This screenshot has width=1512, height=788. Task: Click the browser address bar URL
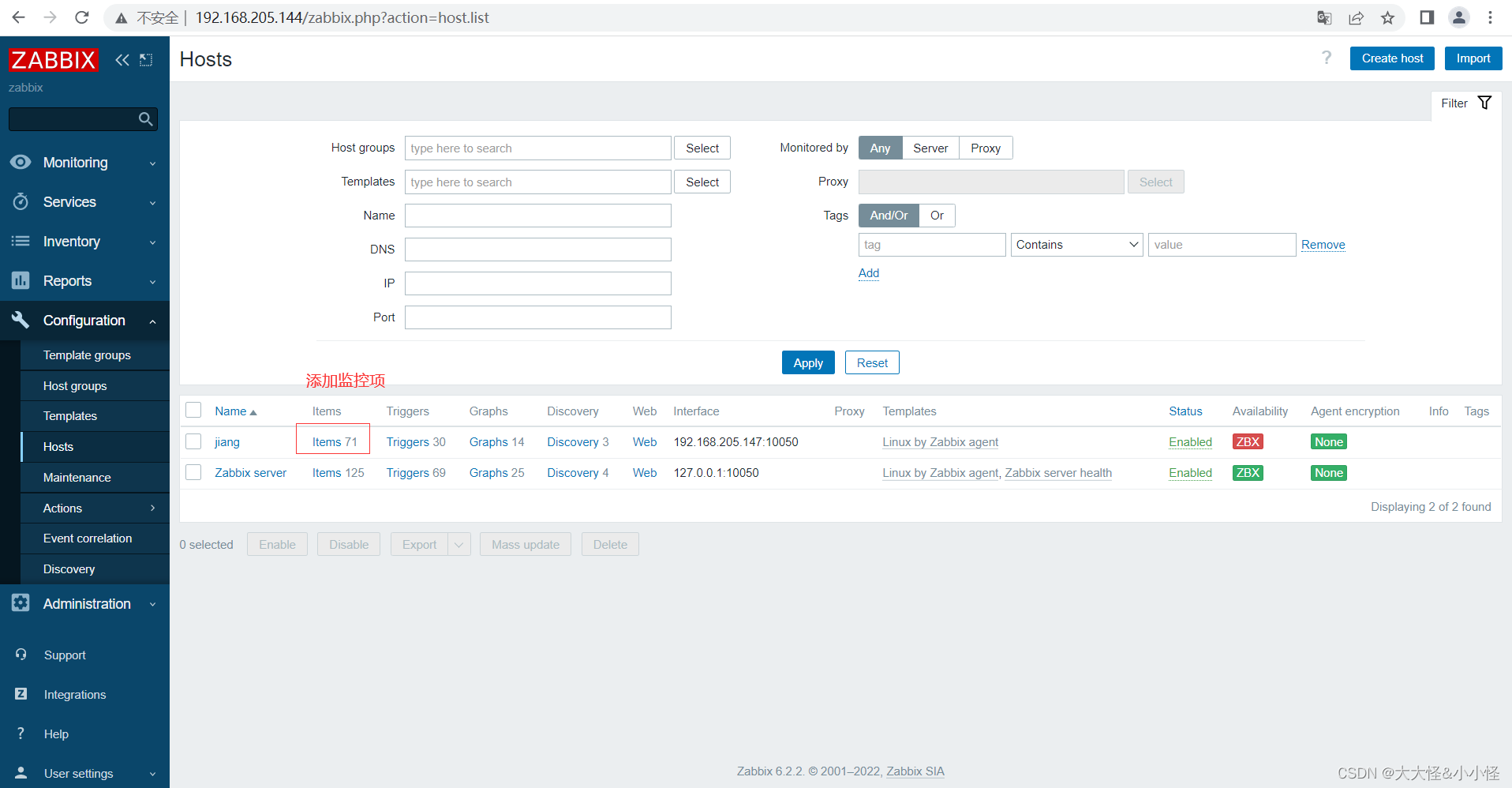click(342, 17)
